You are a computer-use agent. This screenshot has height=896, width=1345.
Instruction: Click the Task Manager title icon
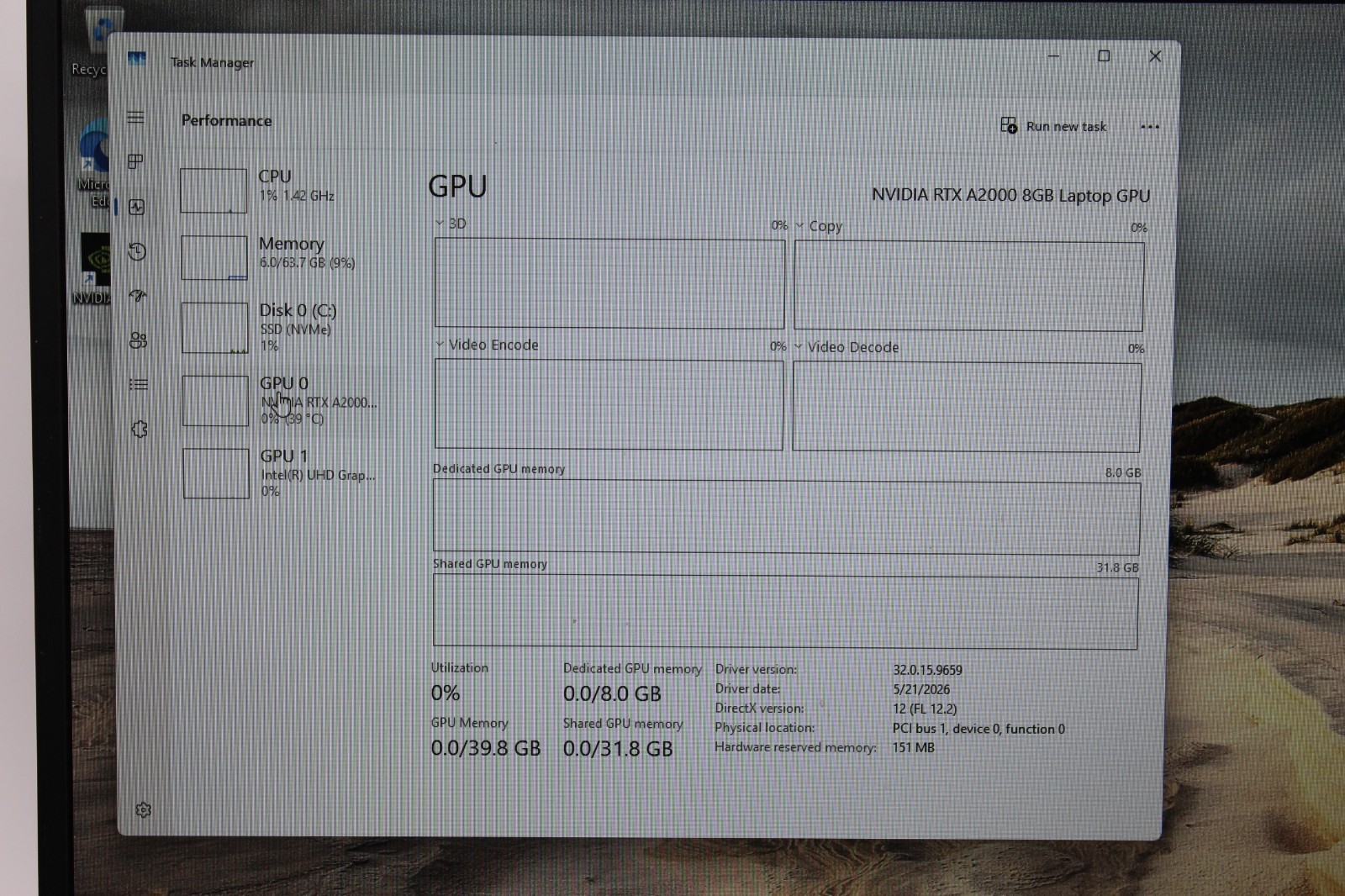click(x=136, y=59)
